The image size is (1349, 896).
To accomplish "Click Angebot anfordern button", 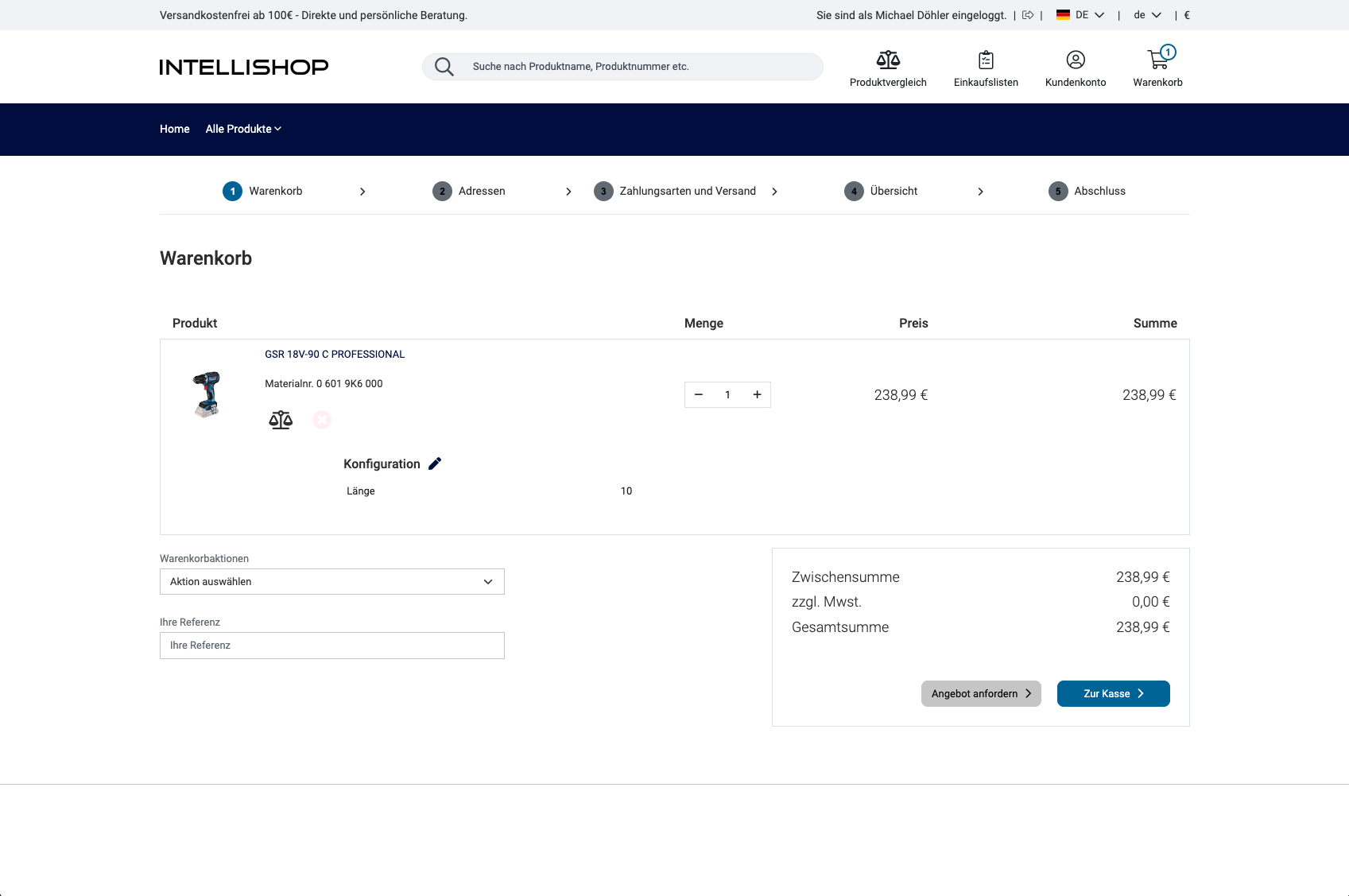I will pos(981,693).
